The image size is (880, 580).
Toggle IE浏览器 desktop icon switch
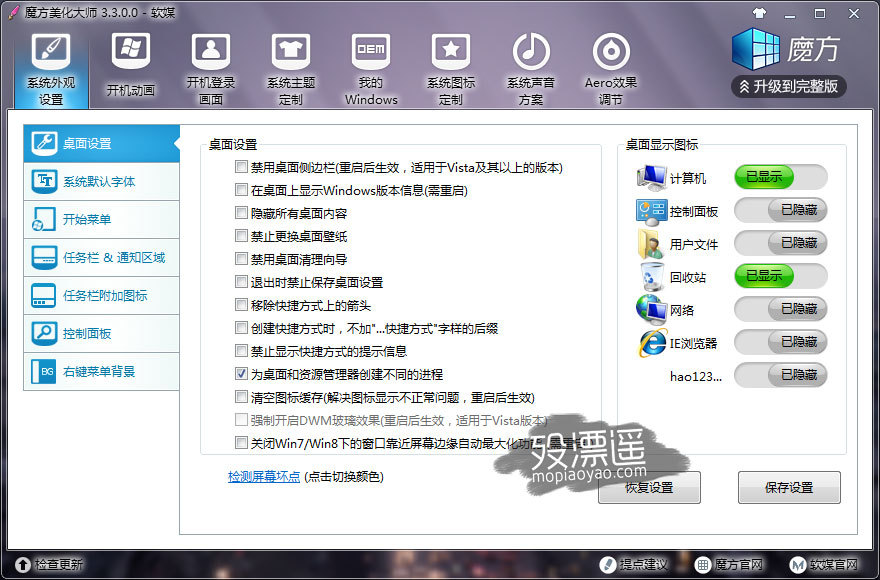781,342
